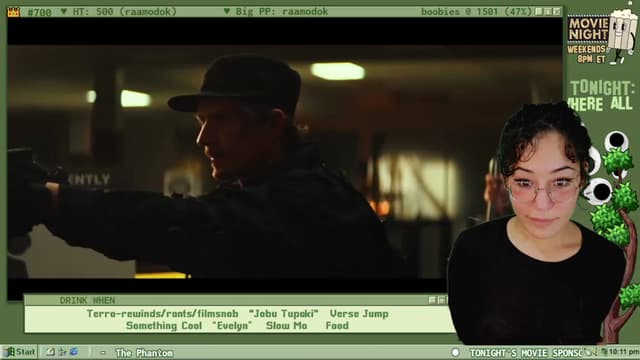Click the white circle icon in the taskbar
Image resolution: width=640 pixels, height=360 pixels.
tap(456, 352)
